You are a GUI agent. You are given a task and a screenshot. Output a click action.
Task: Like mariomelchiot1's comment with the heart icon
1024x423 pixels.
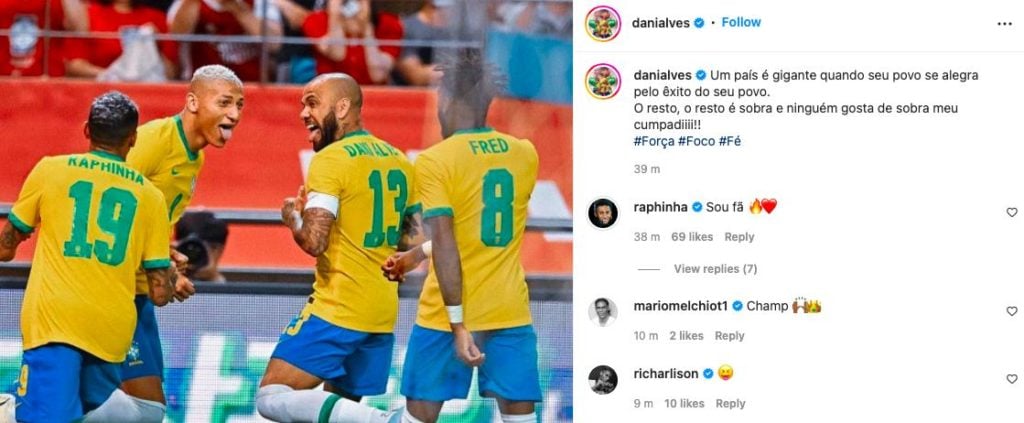coord(1012,311)
